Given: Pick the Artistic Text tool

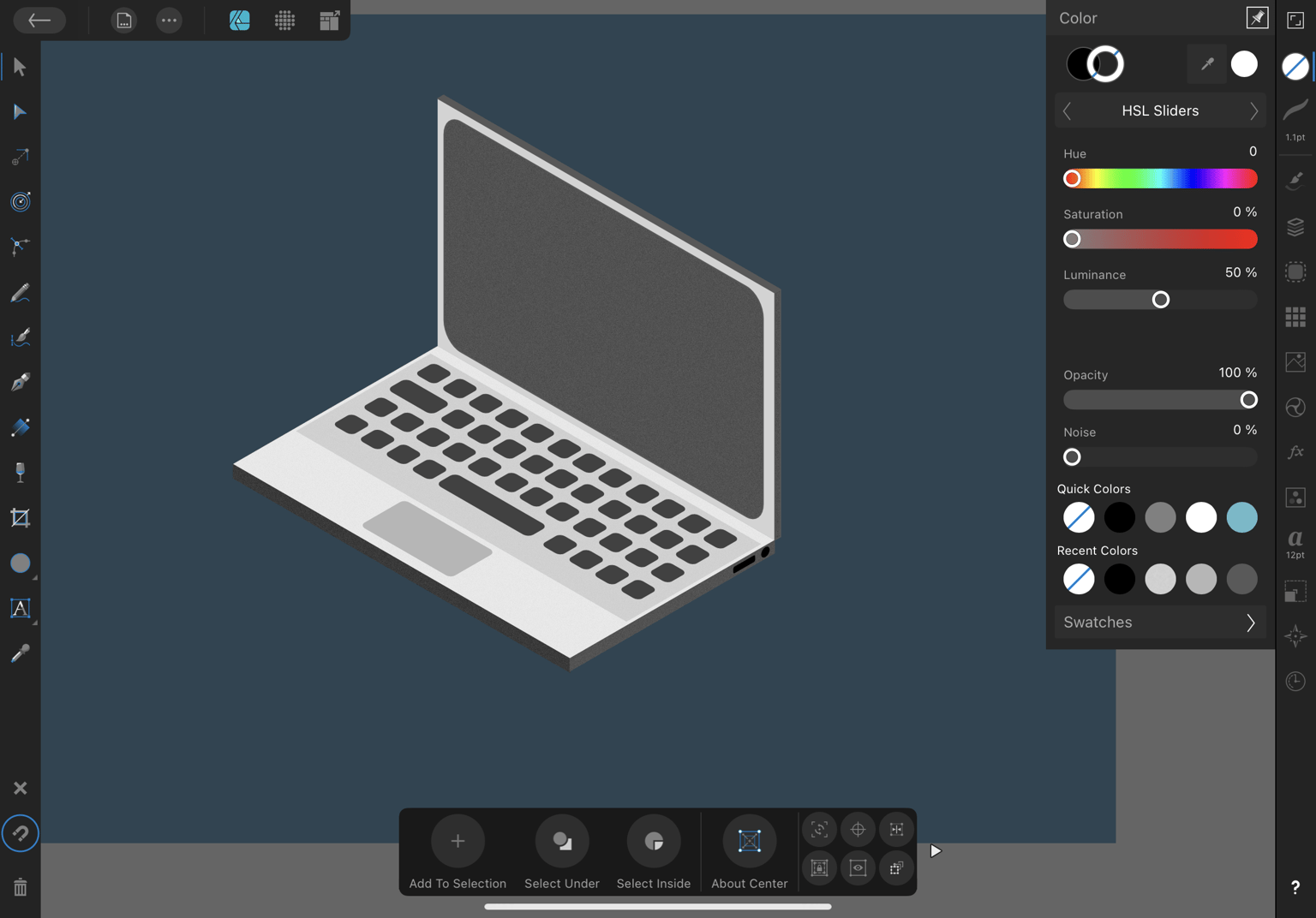Looking at the screenshot, I should [20, 608].
